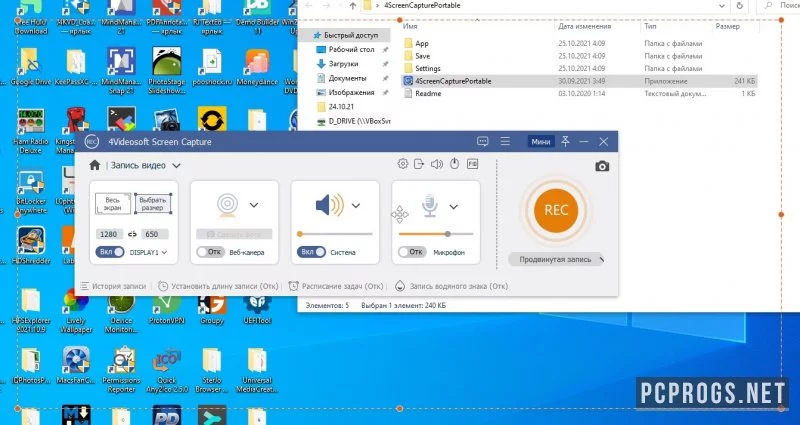
Task: Swap width and height dimensions icon
Action: click(132, 234)
